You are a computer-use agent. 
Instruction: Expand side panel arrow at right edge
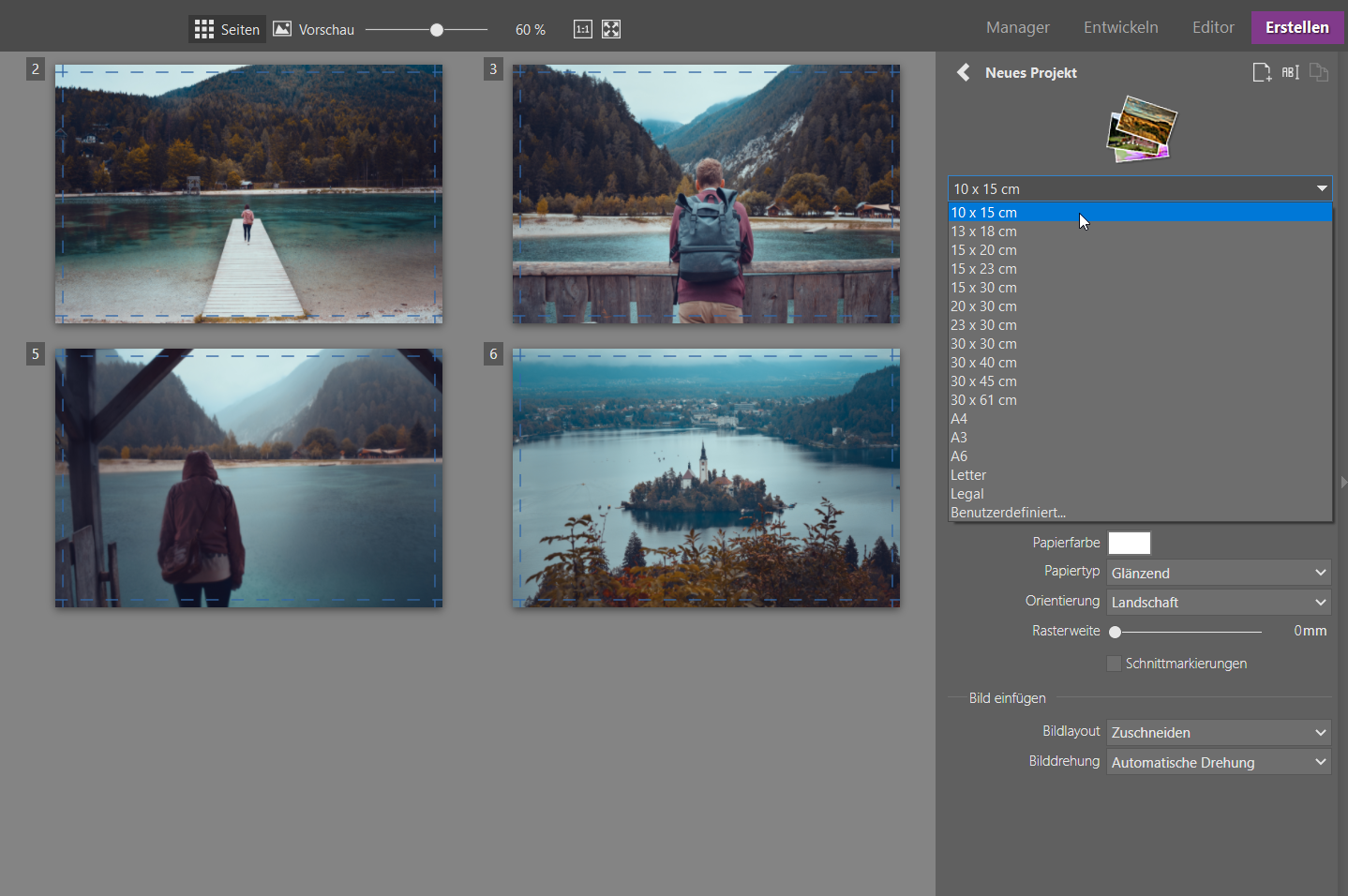point(1343,482)
